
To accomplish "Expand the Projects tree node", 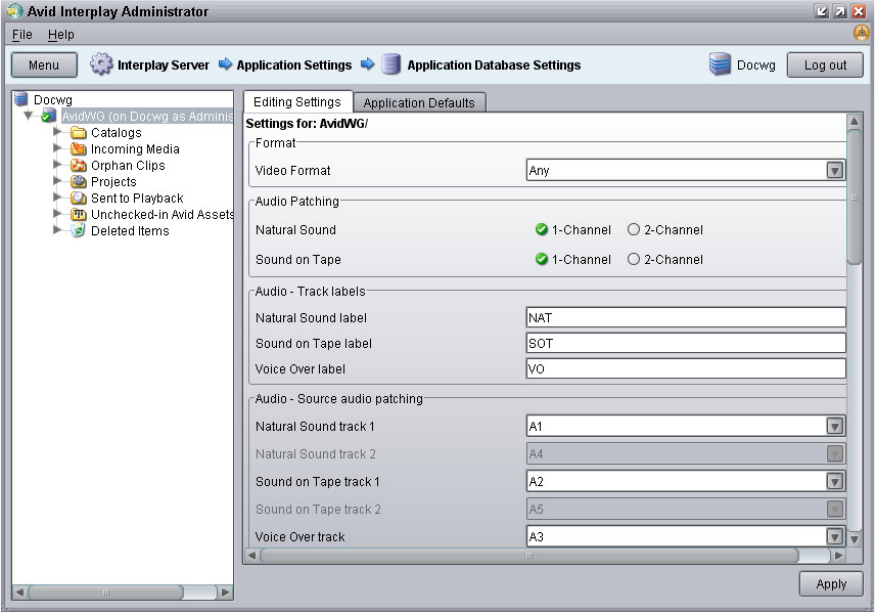I will tap(59, 182).
